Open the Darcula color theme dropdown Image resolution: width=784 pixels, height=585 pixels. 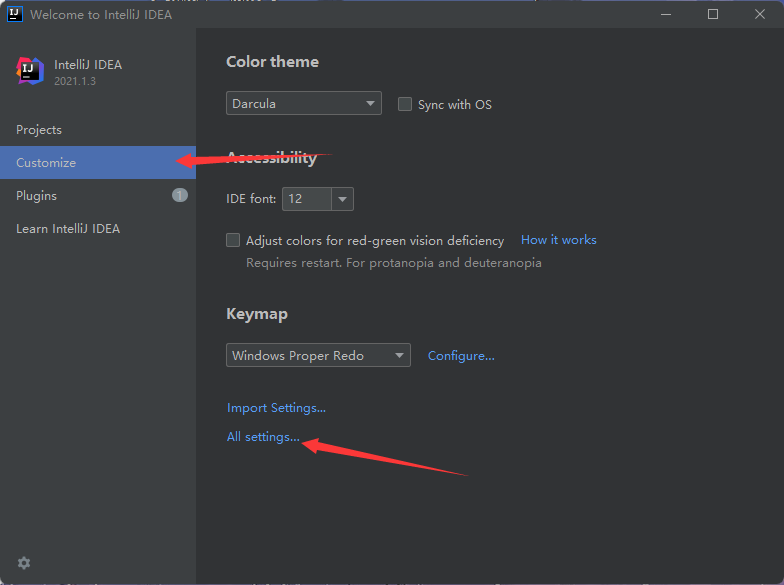point(304,103)
